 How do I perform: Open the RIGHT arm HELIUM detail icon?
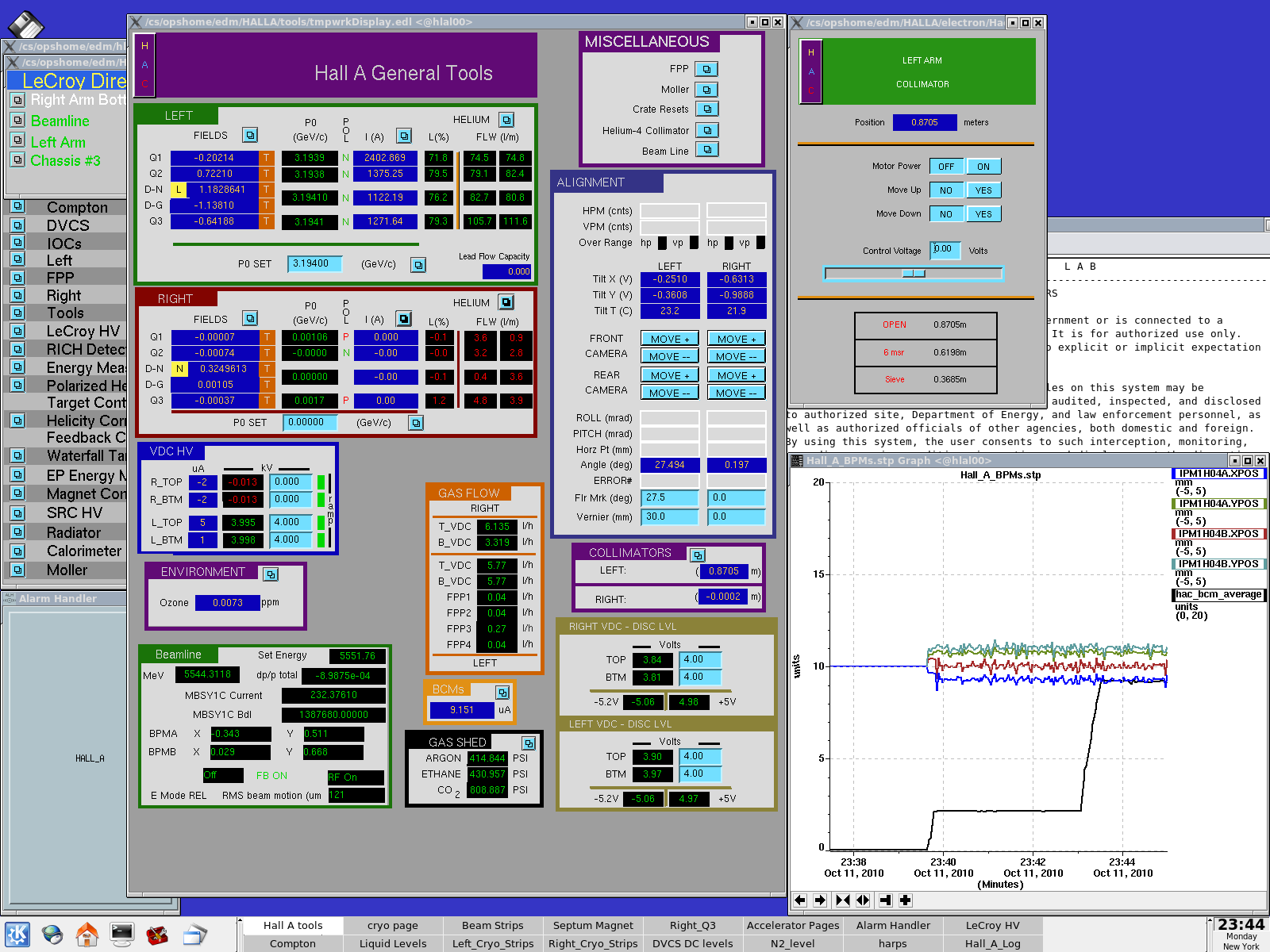pos(506,302)
